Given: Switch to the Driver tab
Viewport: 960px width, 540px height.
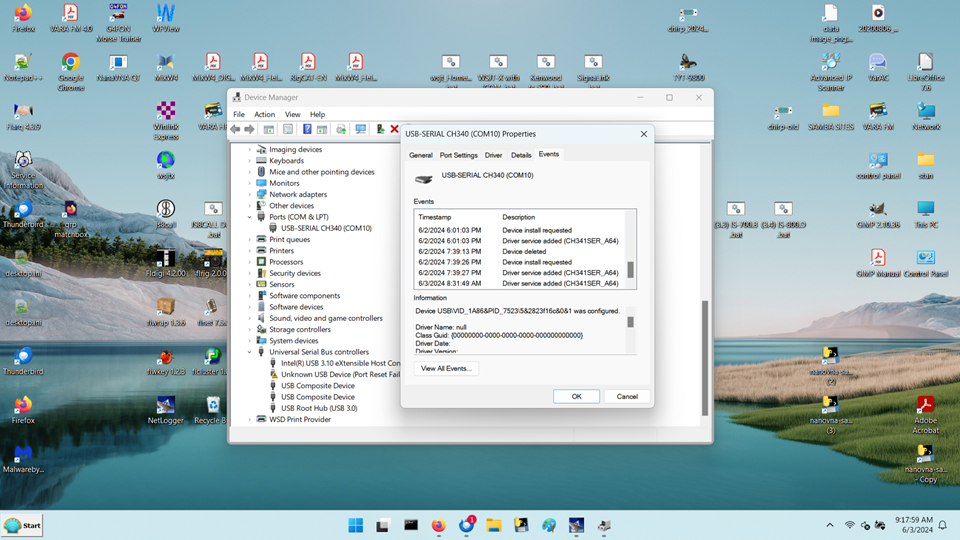Looking at the screenshot, I should click(493, 155).
